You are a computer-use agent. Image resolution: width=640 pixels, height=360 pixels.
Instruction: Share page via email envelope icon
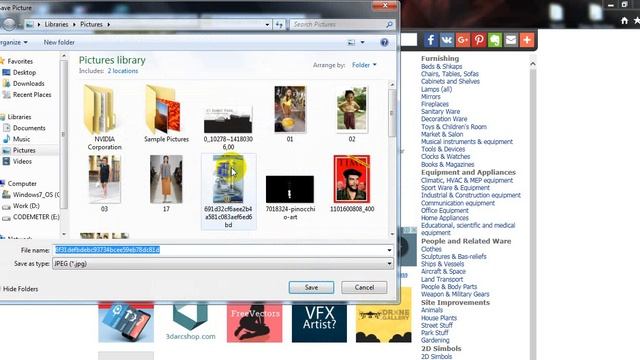pos(511,40)
